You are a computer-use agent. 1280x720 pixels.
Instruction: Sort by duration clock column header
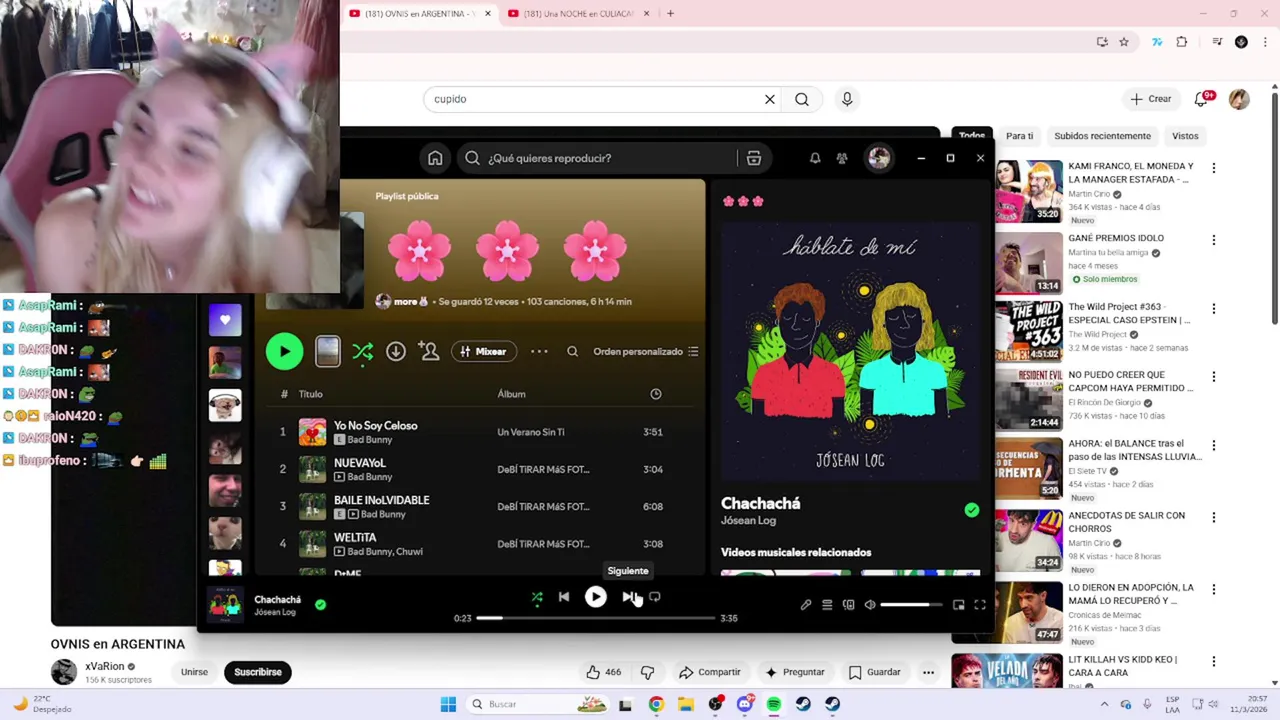pyautogui.click(x=656, y=394)
